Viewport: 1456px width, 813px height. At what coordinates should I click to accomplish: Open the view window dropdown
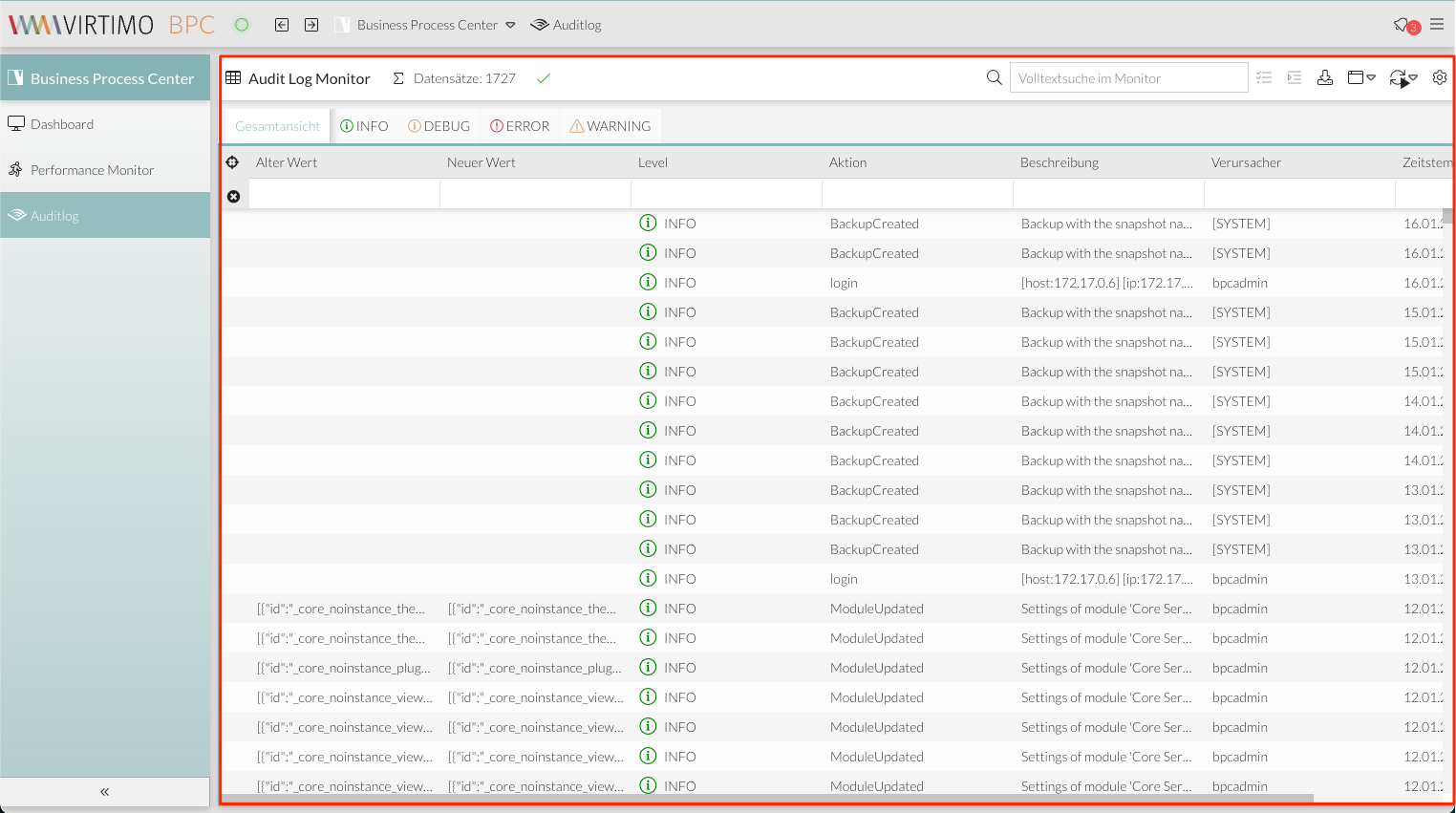click(1360, 78)
